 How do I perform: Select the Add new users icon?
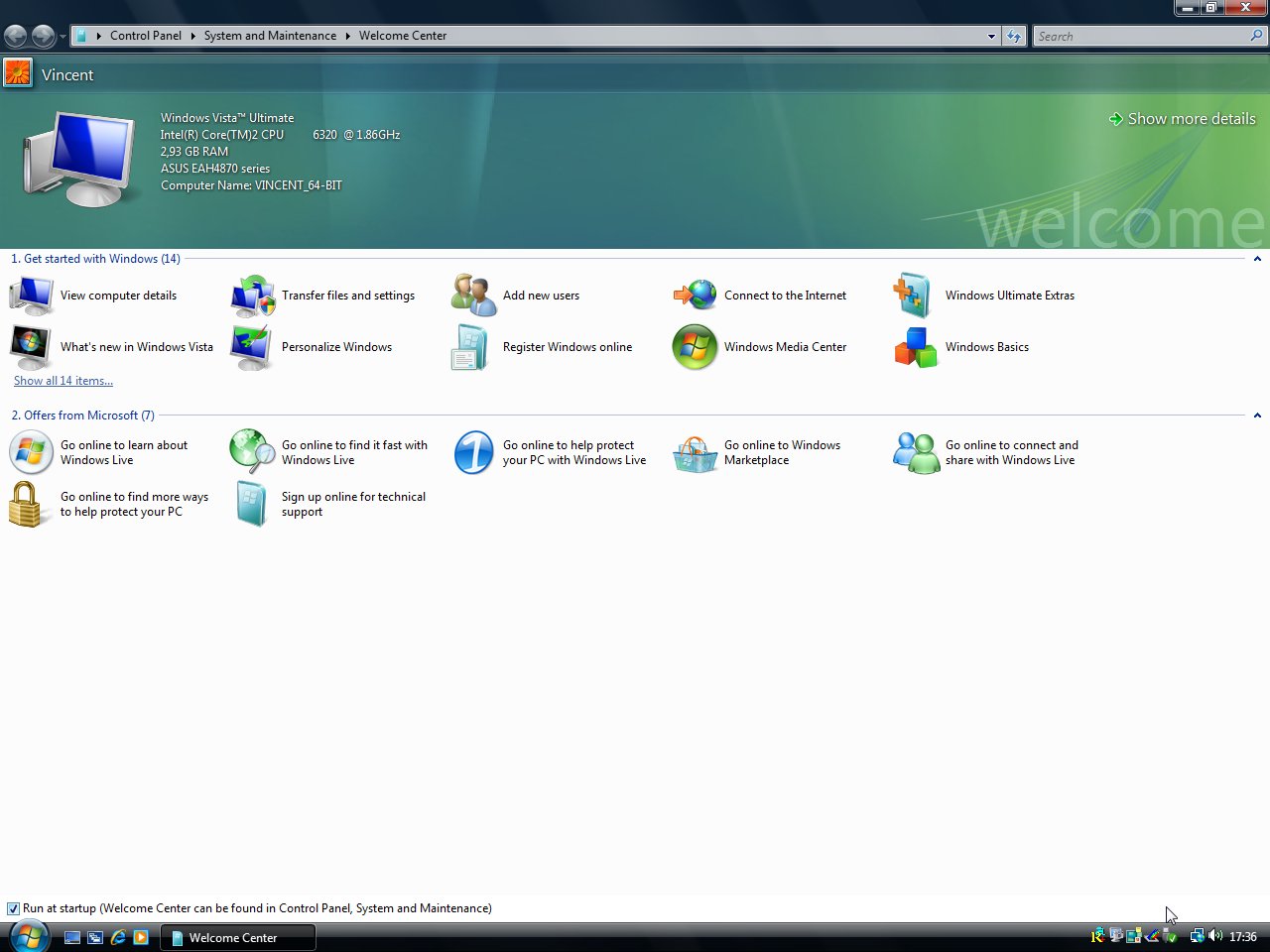tap(473, 295)
